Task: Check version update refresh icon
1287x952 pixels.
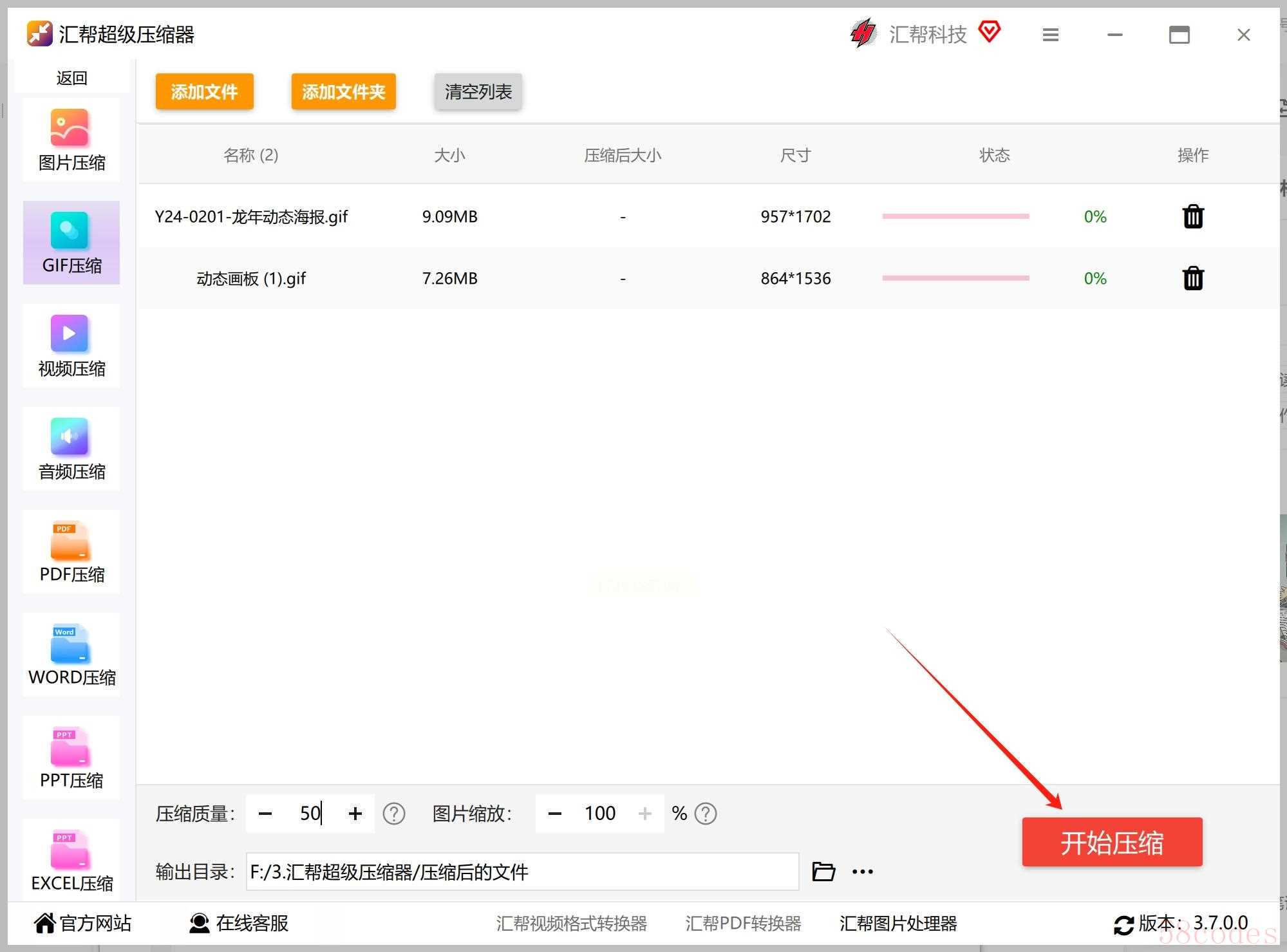Action: pyautogui.click(x=1123, y=926)
